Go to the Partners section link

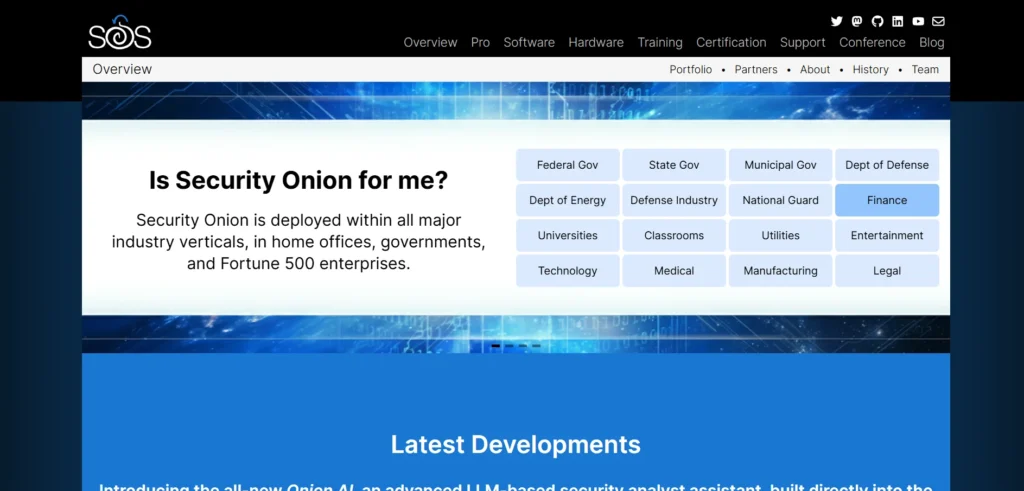pos(756,69)
